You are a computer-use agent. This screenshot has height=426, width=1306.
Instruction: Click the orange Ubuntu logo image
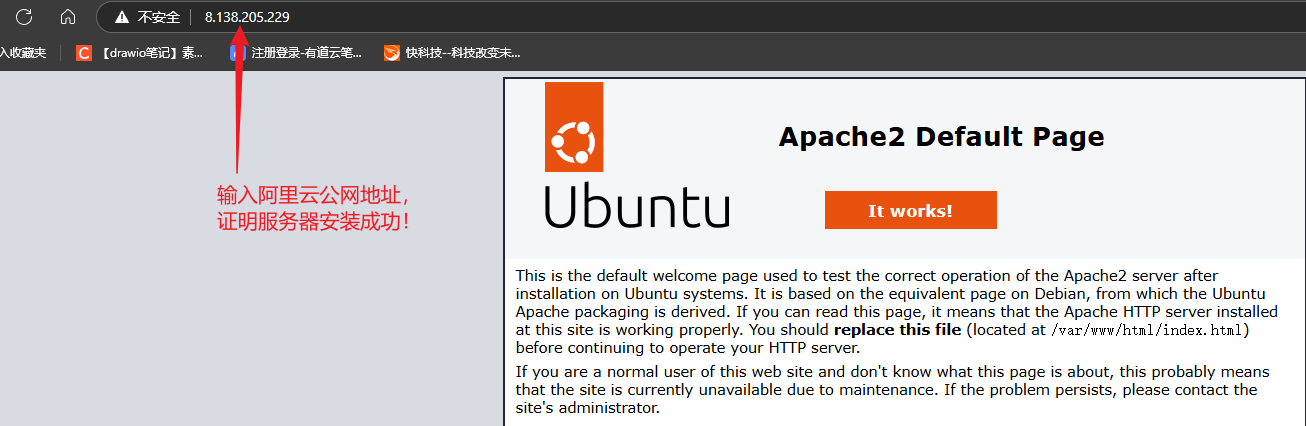[x=574, y=127]
